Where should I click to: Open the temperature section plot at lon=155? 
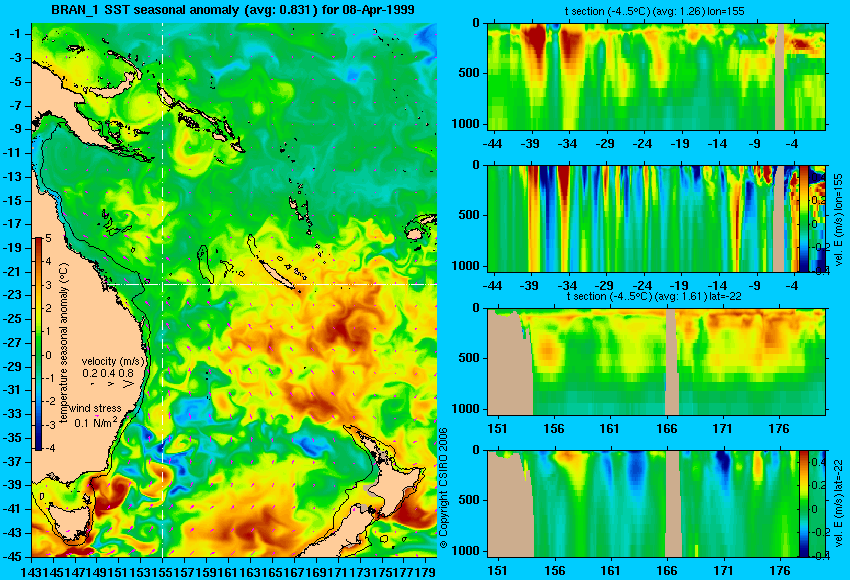pos(657,76)
